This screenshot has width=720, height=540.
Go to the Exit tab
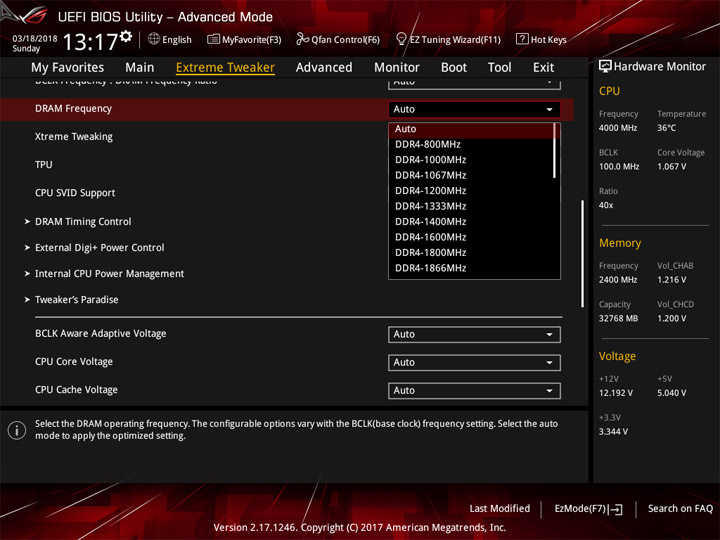[543, 68]
